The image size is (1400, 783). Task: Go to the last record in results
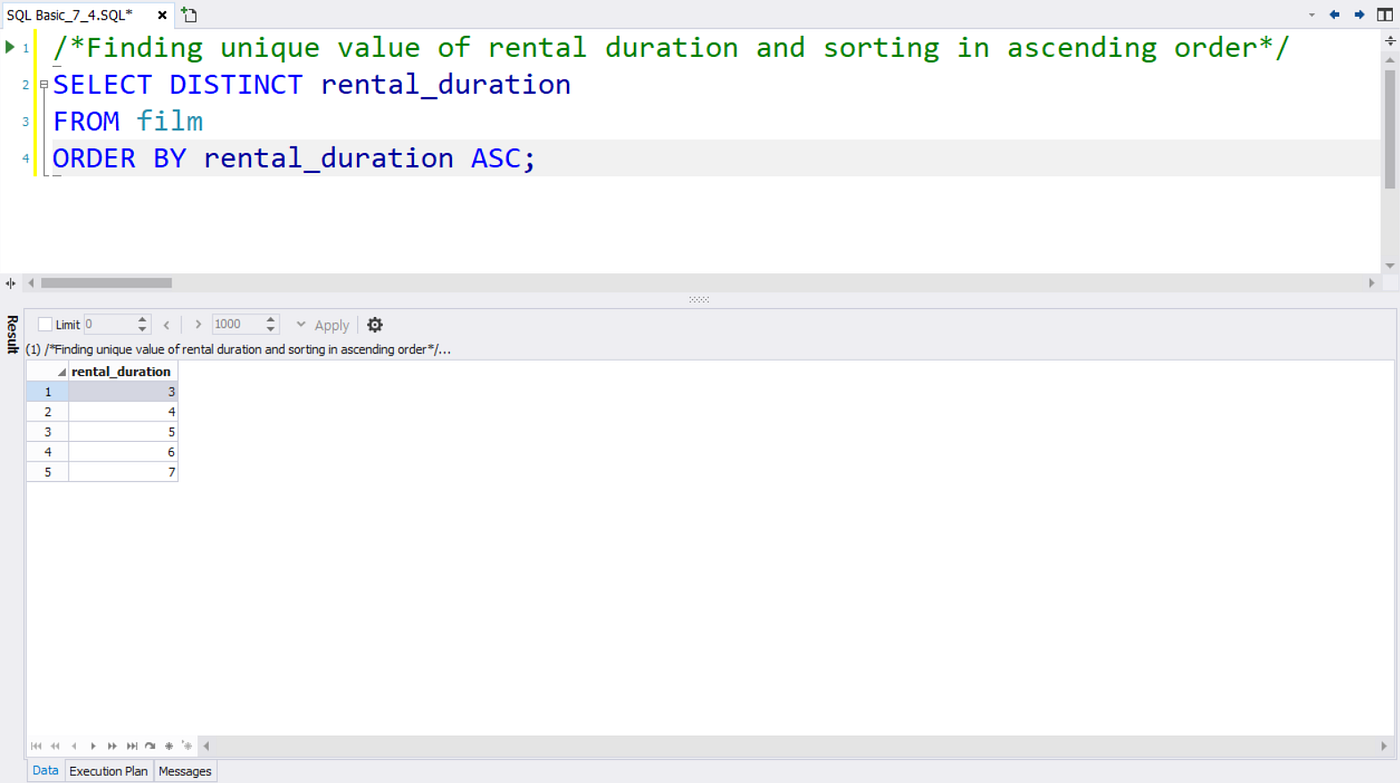132,745
